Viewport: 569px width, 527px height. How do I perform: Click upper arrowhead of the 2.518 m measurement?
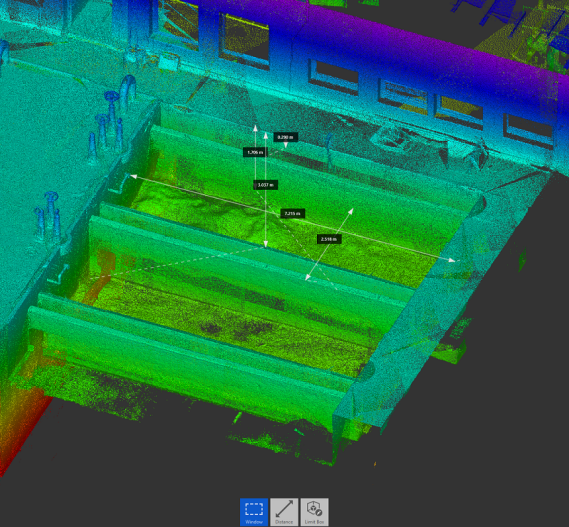351,211
